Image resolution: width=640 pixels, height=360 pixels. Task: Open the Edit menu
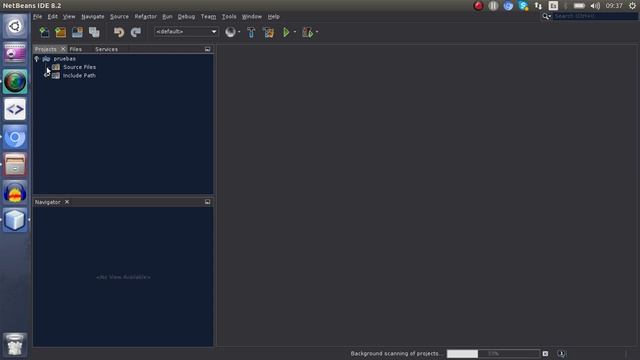pyautogui.click(x=53, y=17)
